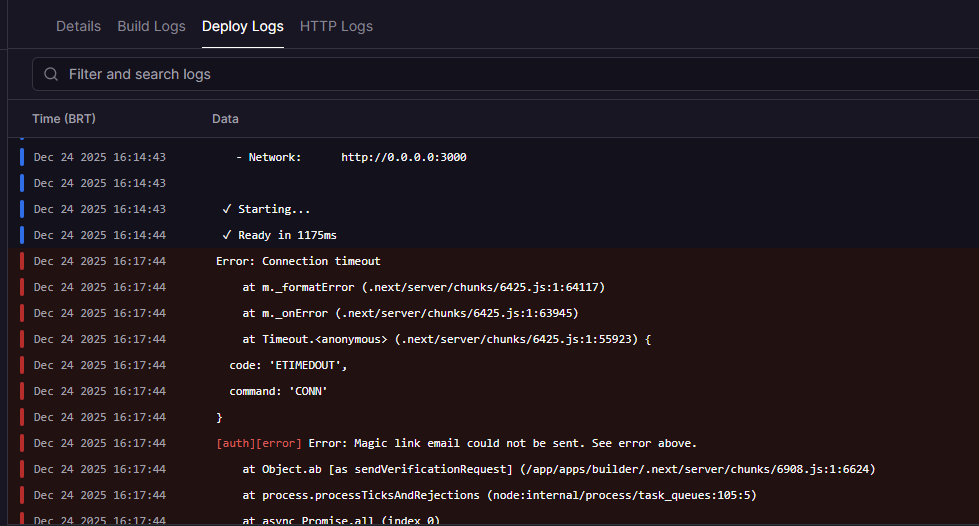Click the empty 16:14:43 log row timestamp
The height and width of the screenshot is (526, 979).
[100, 183]
